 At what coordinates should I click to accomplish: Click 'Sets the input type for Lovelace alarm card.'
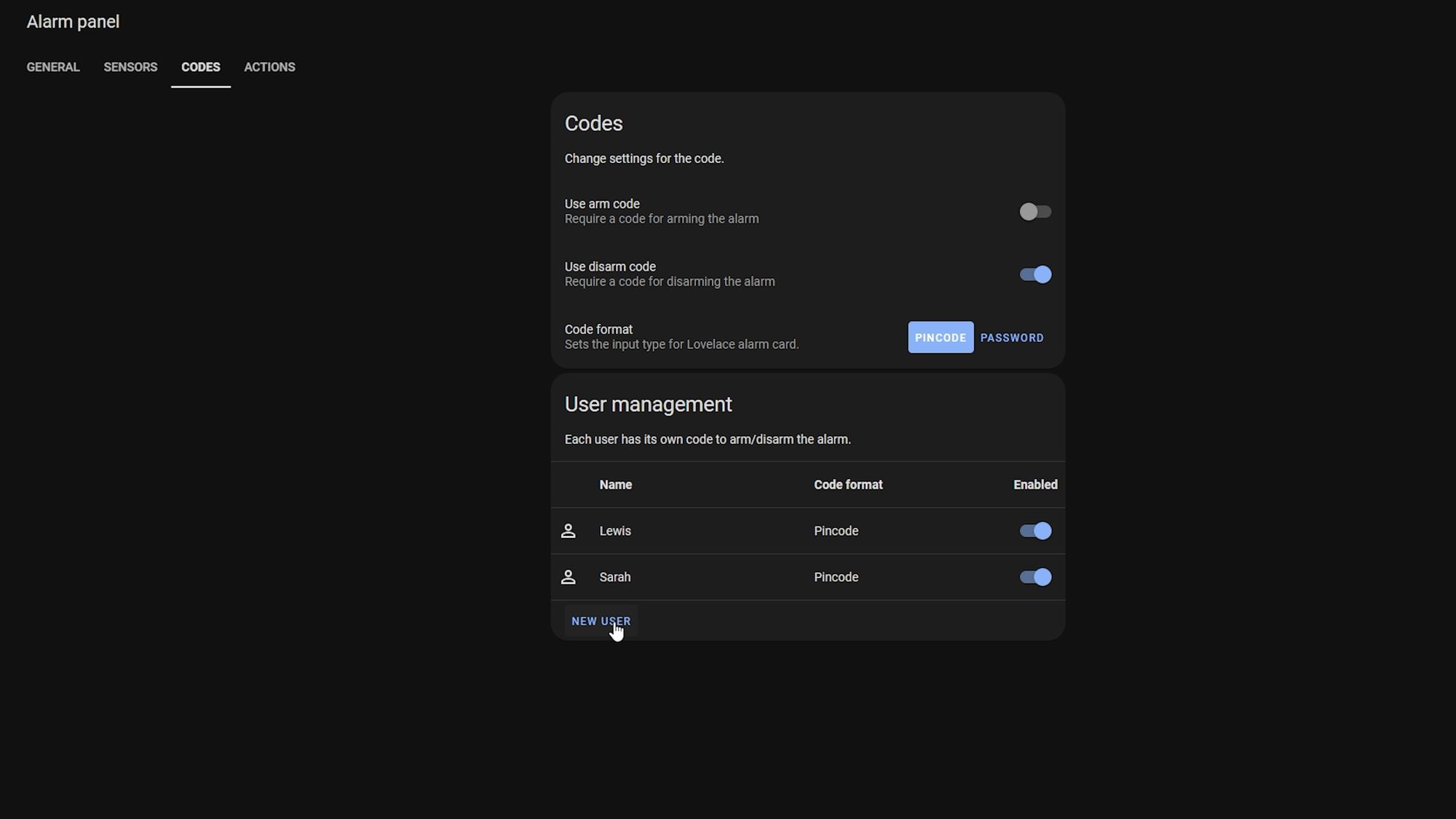coord(681,344)
